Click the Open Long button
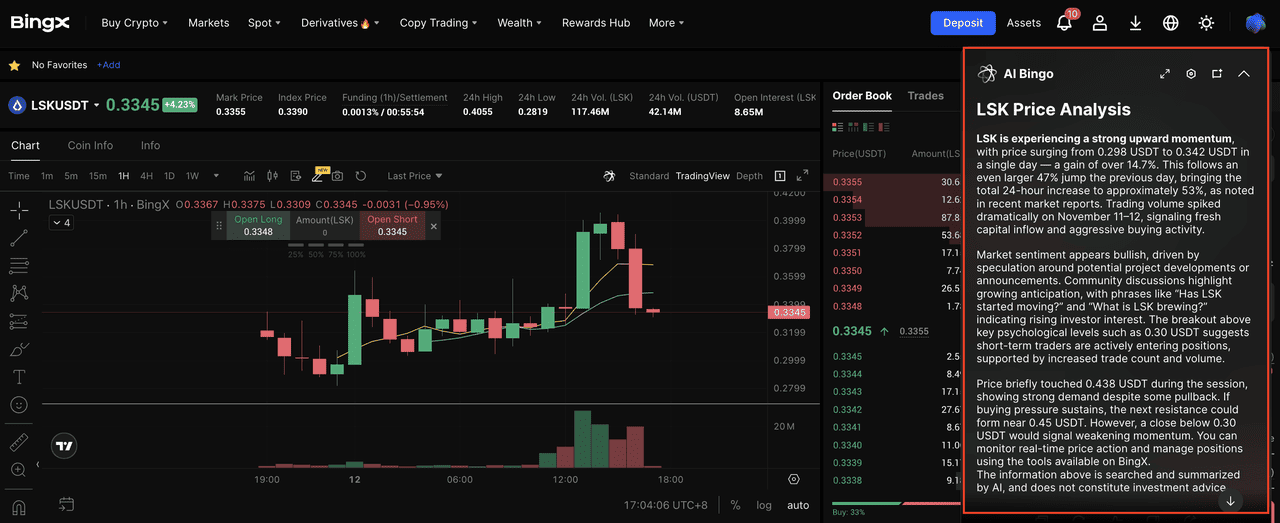The image size is (1280, 523). click(258, 226)
